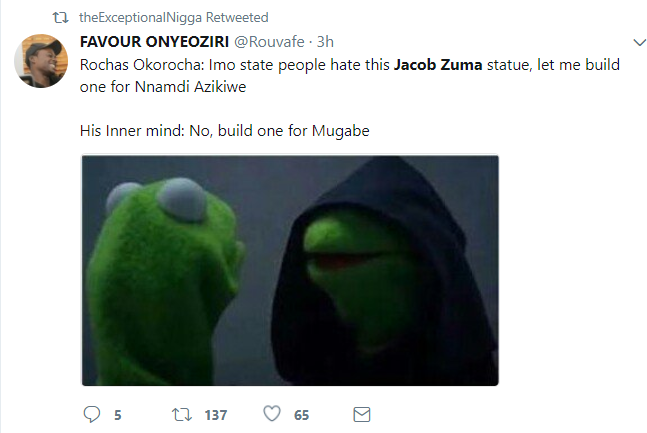
Task: Click the retweet icon beside 'theExceptionalNigga Retweeted'
Action: click(x=60, y=18)
